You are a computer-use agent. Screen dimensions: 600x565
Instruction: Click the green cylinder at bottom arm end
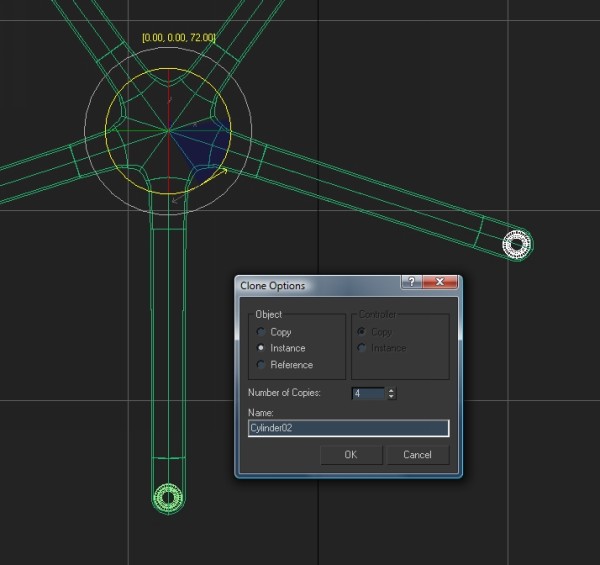tap(168, 498)
